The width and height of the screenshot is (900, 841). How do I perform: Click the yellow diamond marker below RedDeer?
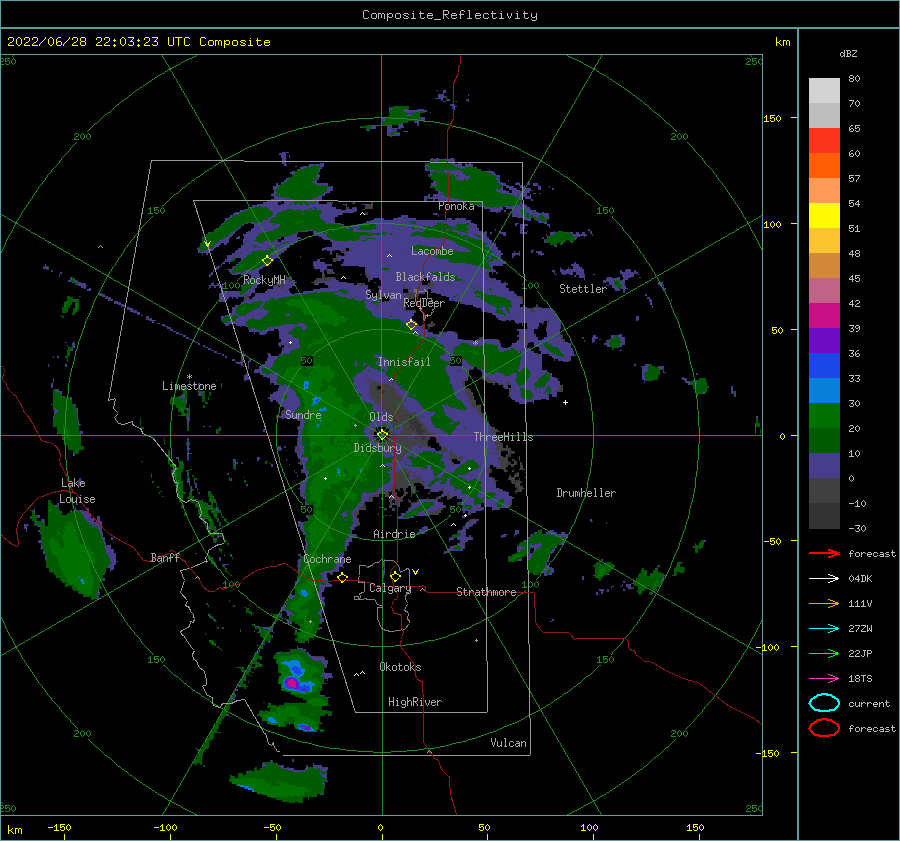pos(412,325)
